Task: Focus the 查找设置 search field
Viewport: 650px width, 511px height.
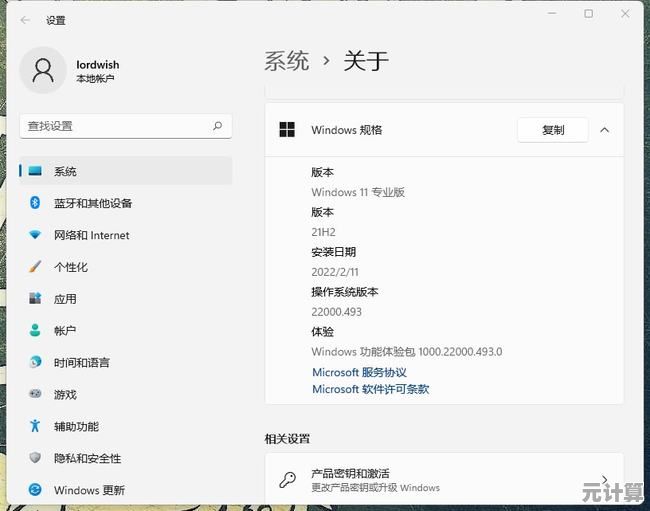Action: tap(126, 126)
